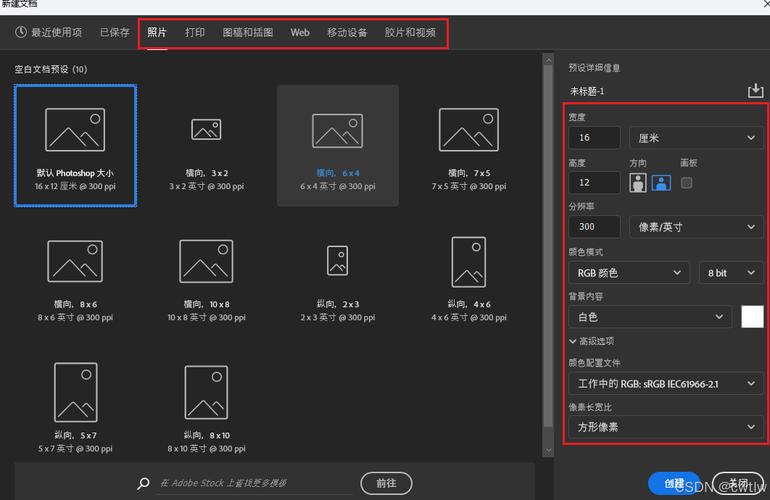Set portrait orientation
The width and height of the screenshot is (770, 500).
click(x=637, y=183)
